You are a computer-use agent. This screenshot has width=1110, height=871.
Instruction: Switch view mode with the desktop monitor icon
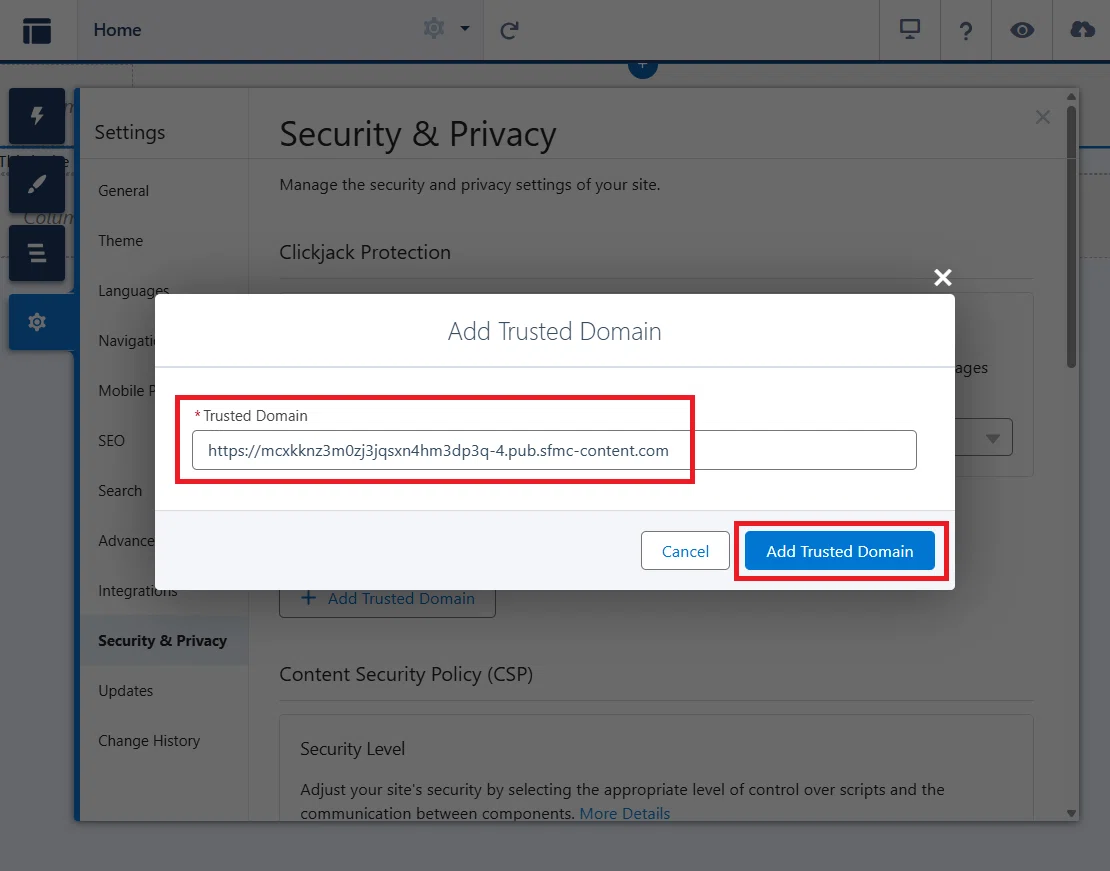click(x=910, y=30)
